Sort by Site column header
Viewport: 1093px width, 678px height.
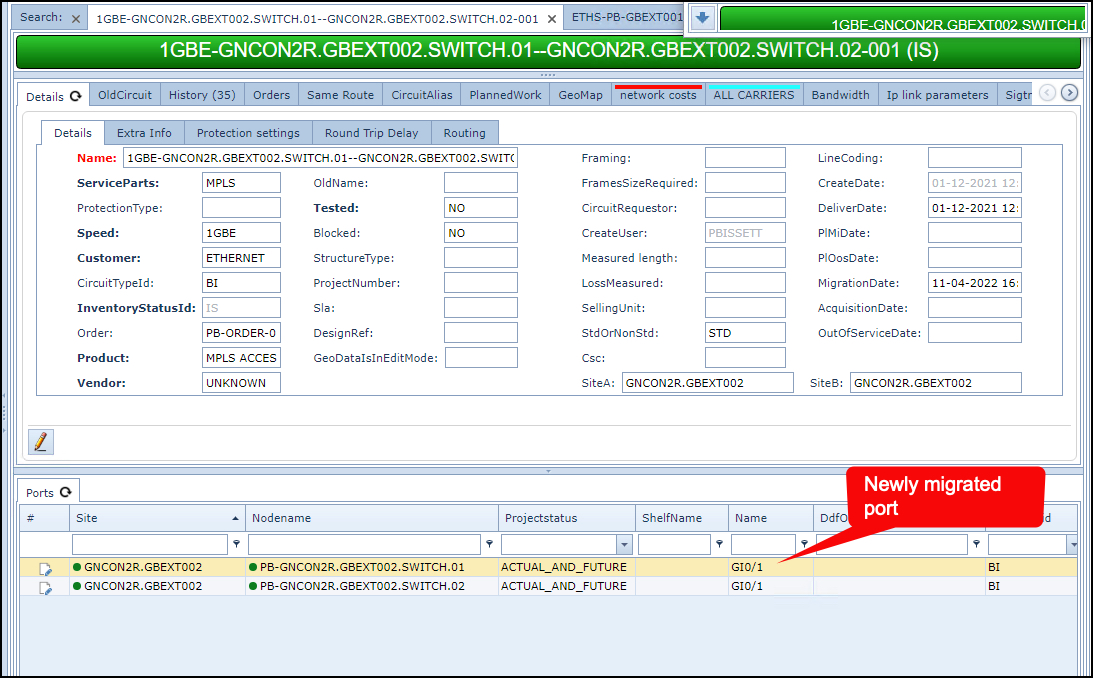pos(150,518)
